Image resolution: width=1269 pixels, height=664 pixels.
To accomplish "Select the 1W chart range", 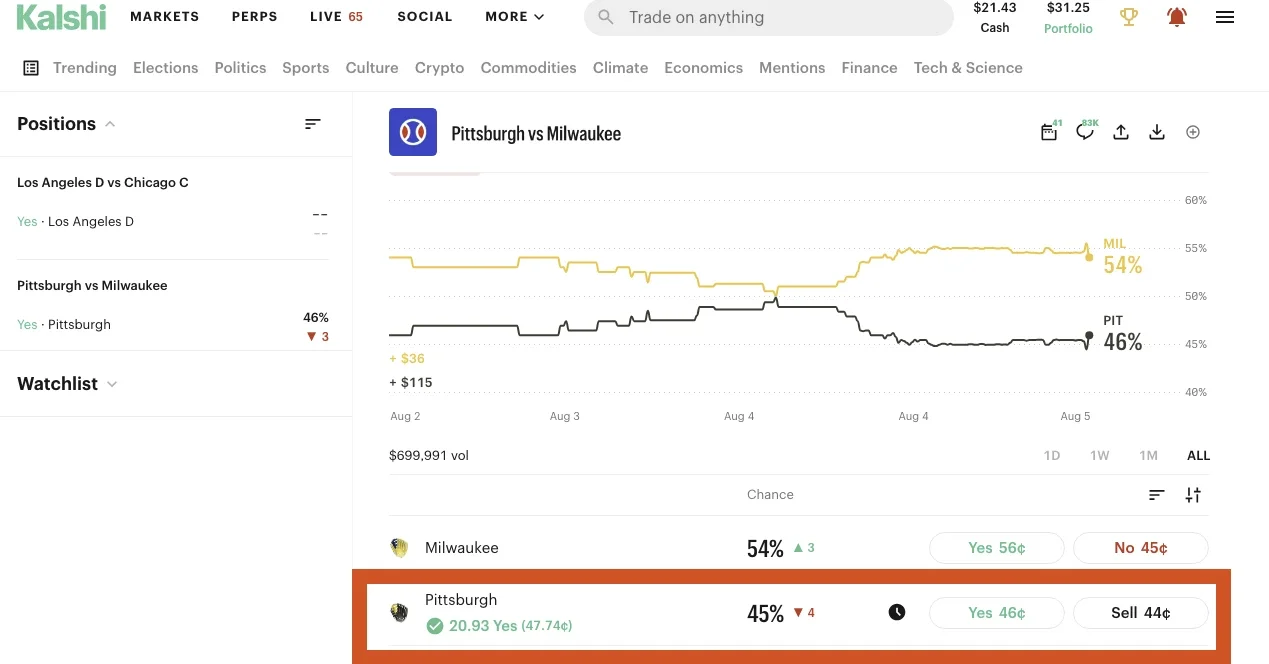I will 1100,455.
